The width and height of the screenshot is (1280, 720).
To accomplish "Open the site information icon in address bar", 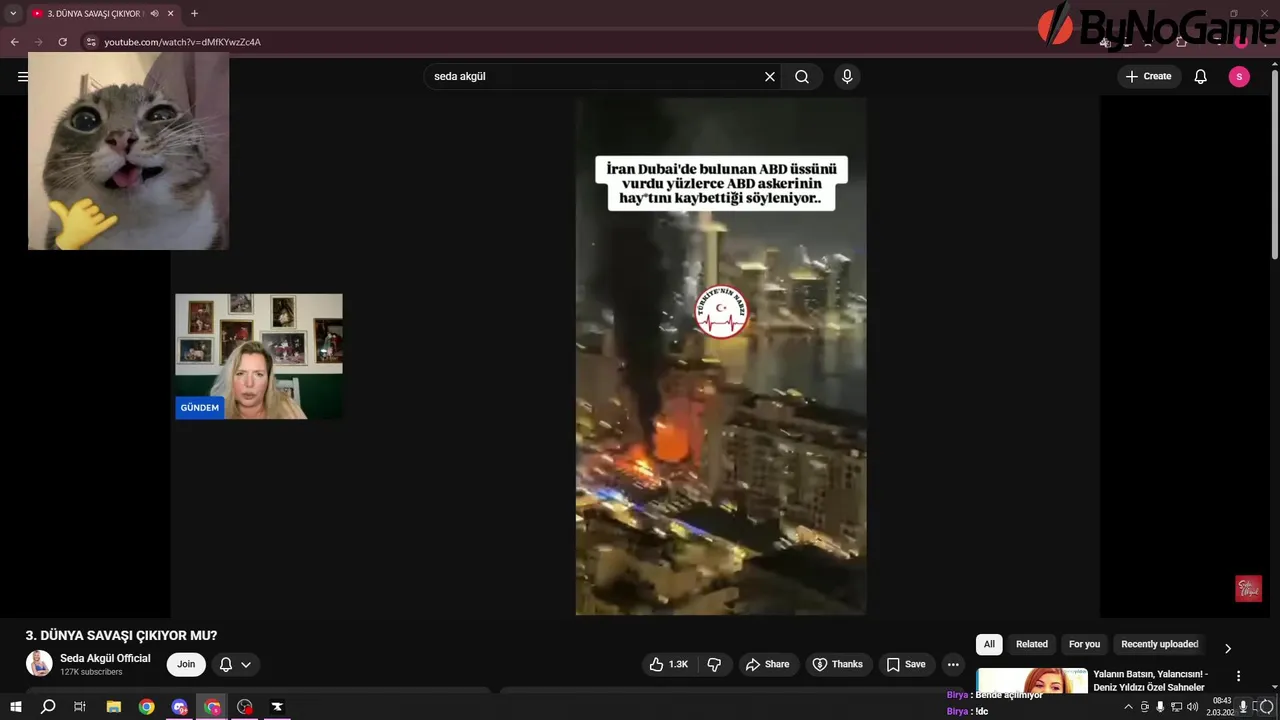I will (x=90, y=42).
